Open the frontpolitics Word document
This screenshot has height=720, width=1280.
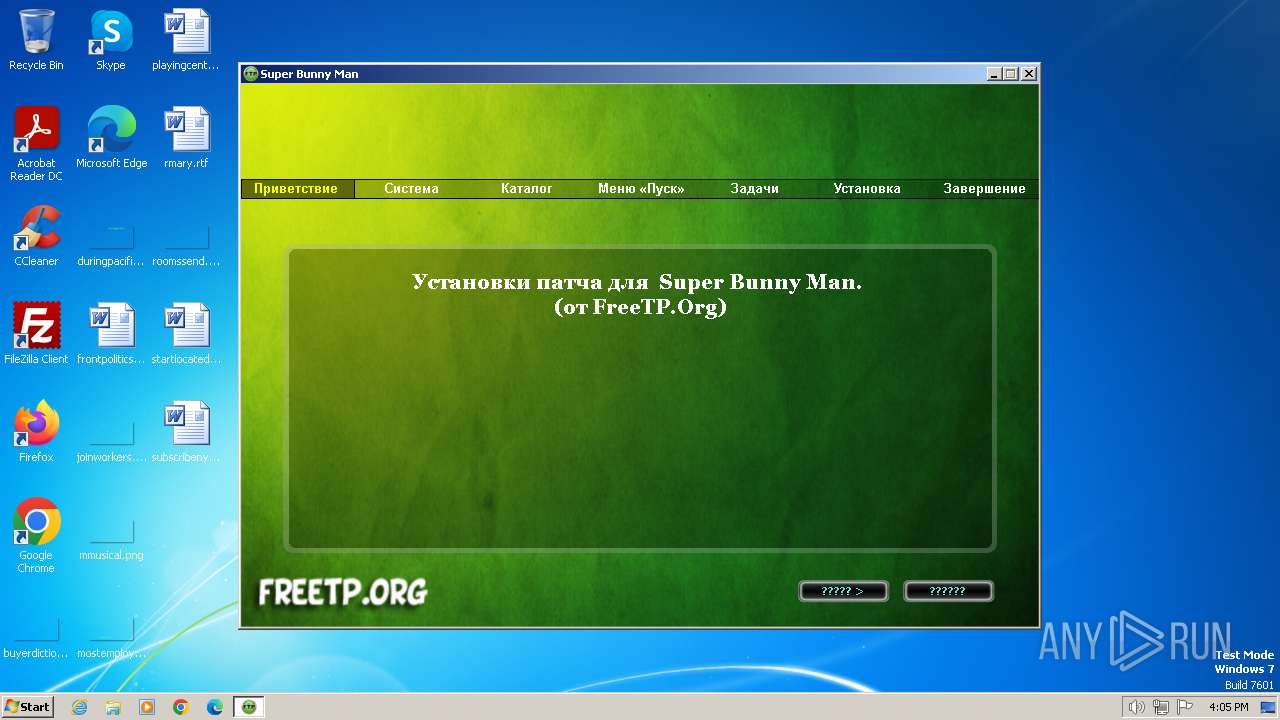pyautogui.click(x=111, y=334)
